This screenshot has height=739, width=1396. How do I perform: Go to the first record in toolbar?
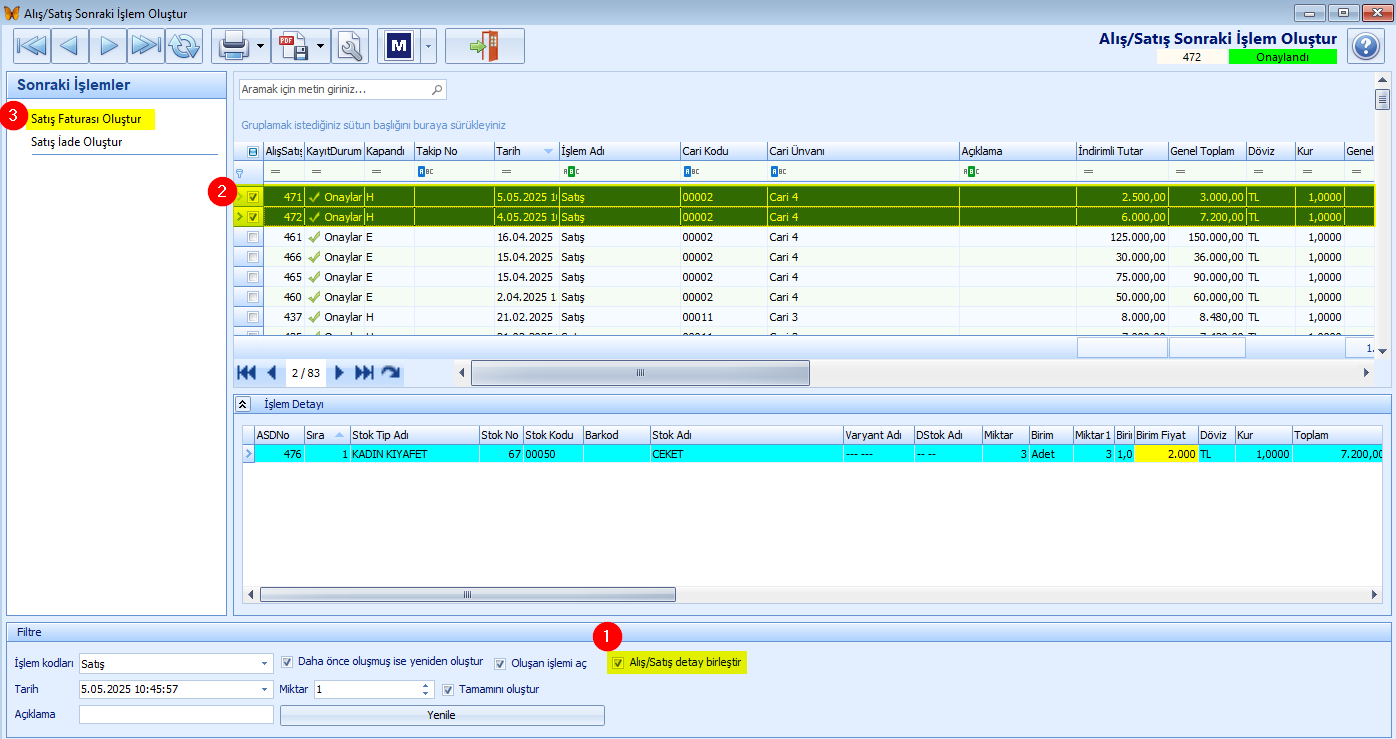point(32,46)
